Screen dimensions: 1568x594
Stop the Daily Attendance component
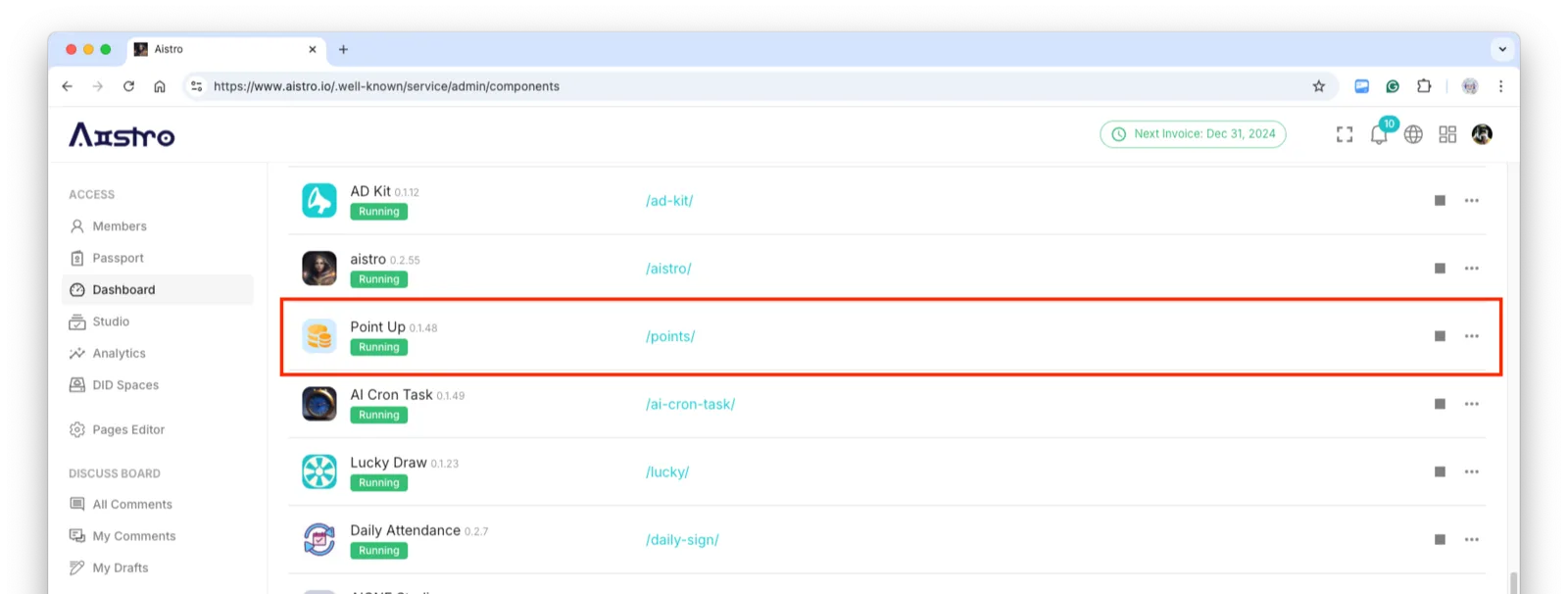[1440, 539]
